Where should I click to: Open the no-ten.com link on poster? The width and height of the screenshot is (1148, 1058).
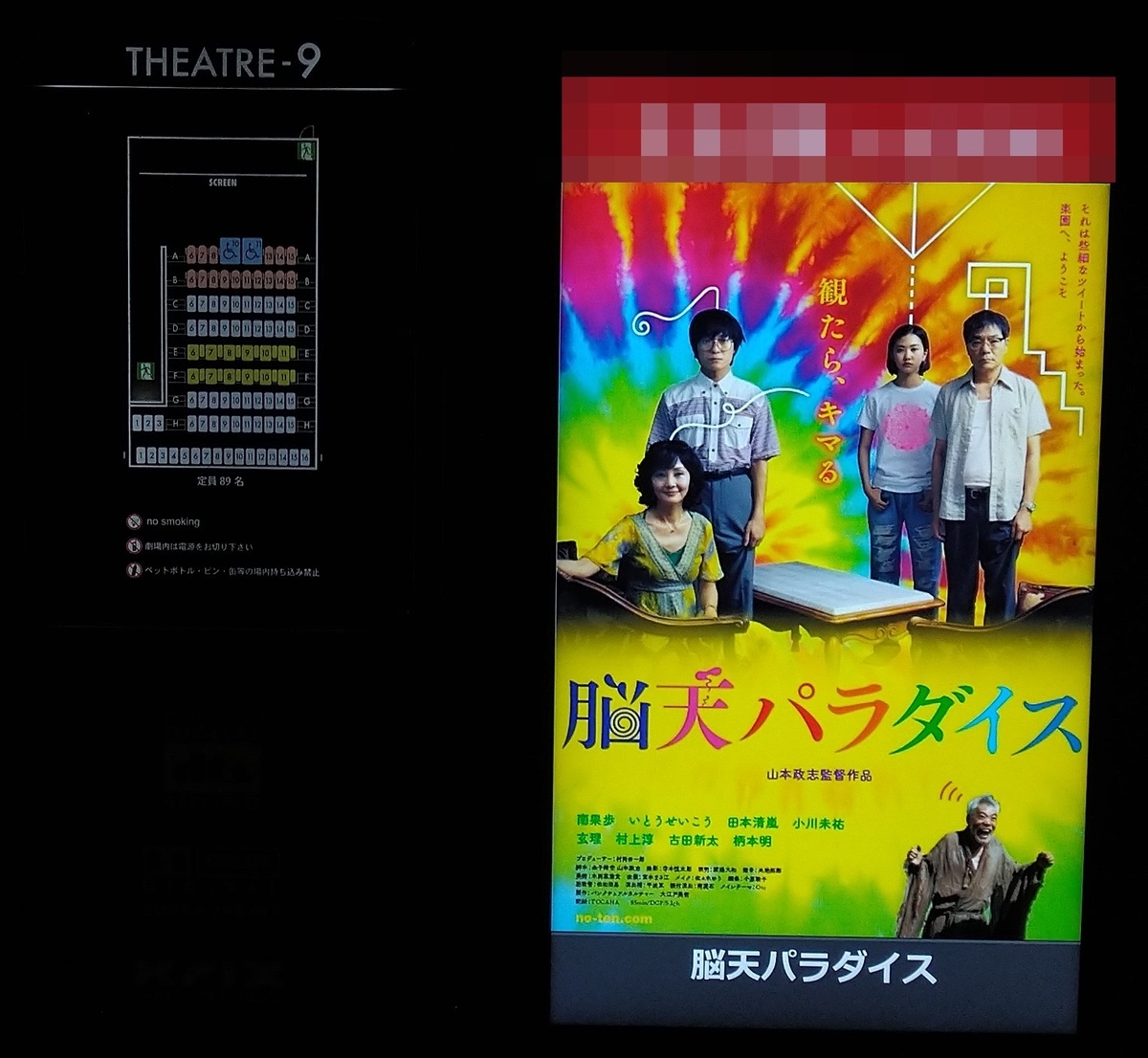pos(614,918)
